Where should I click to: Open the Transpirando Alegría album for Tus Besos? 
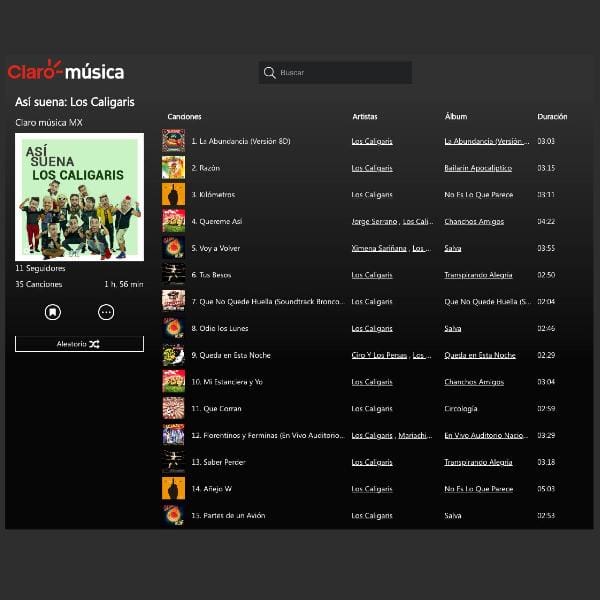477,275
